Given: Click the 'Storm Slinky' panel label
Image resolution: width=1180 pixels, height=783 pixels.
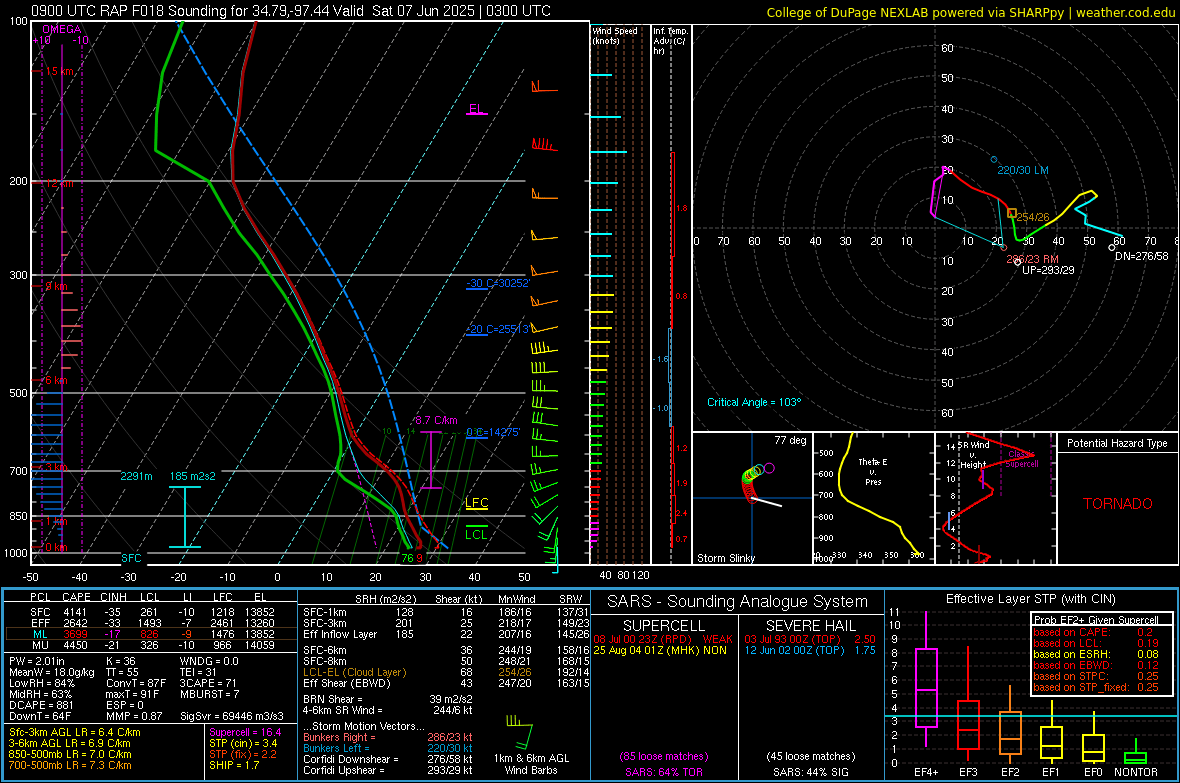Looking at the screenshot, I should pos(725,558).
